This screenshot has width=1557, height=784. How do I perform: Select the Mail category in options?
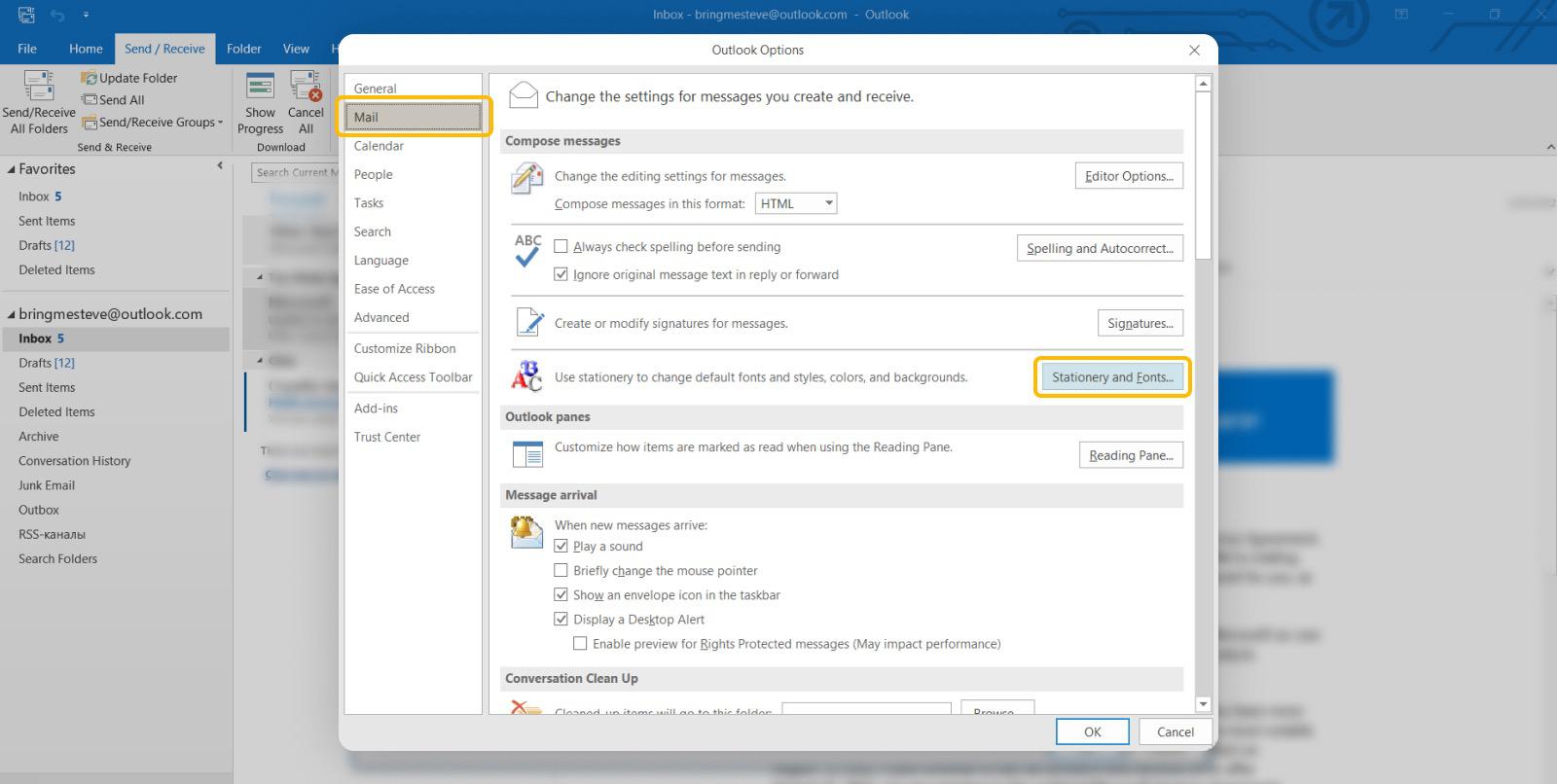413,117
